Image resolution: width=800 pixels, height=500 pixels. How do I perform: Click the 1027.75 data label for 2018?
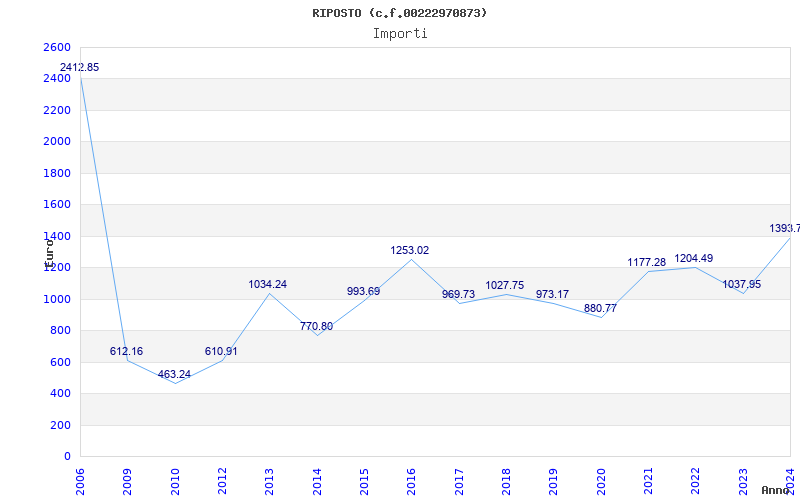click(505, 286)
